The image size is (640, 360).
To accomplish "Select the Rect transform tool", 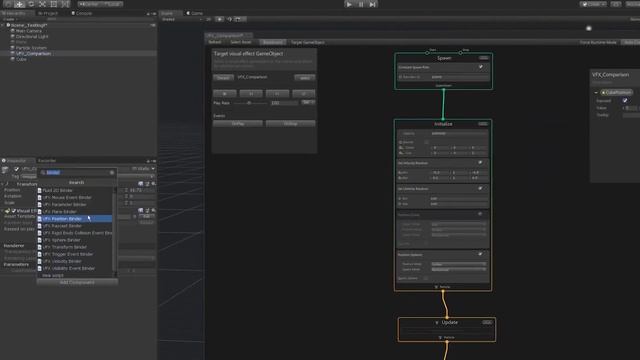I will point(54,4).
